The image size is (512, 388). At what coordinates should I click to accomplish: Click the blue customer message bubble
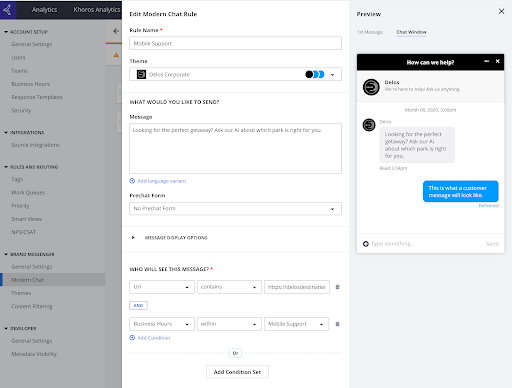461,191
